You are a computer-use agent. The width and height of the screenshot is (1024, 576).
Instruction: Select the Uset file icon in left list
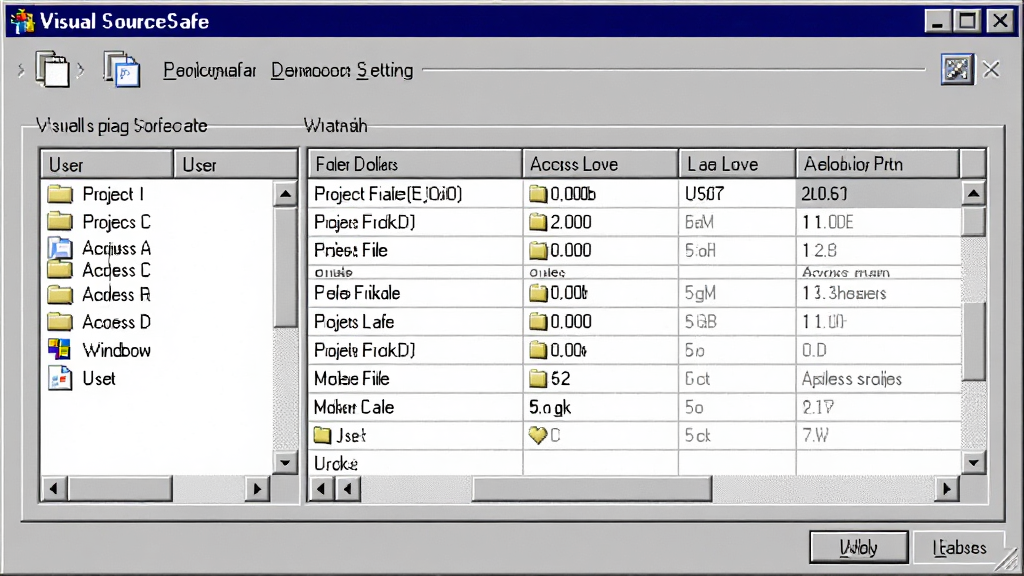point(60,378)
